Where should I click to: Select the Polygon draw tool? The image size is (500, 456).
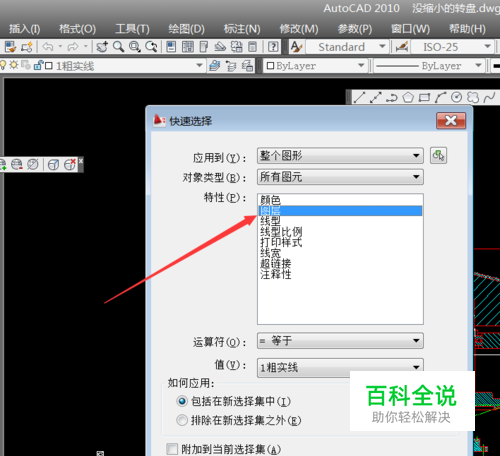pyautogui.click(x=408, y=97)
